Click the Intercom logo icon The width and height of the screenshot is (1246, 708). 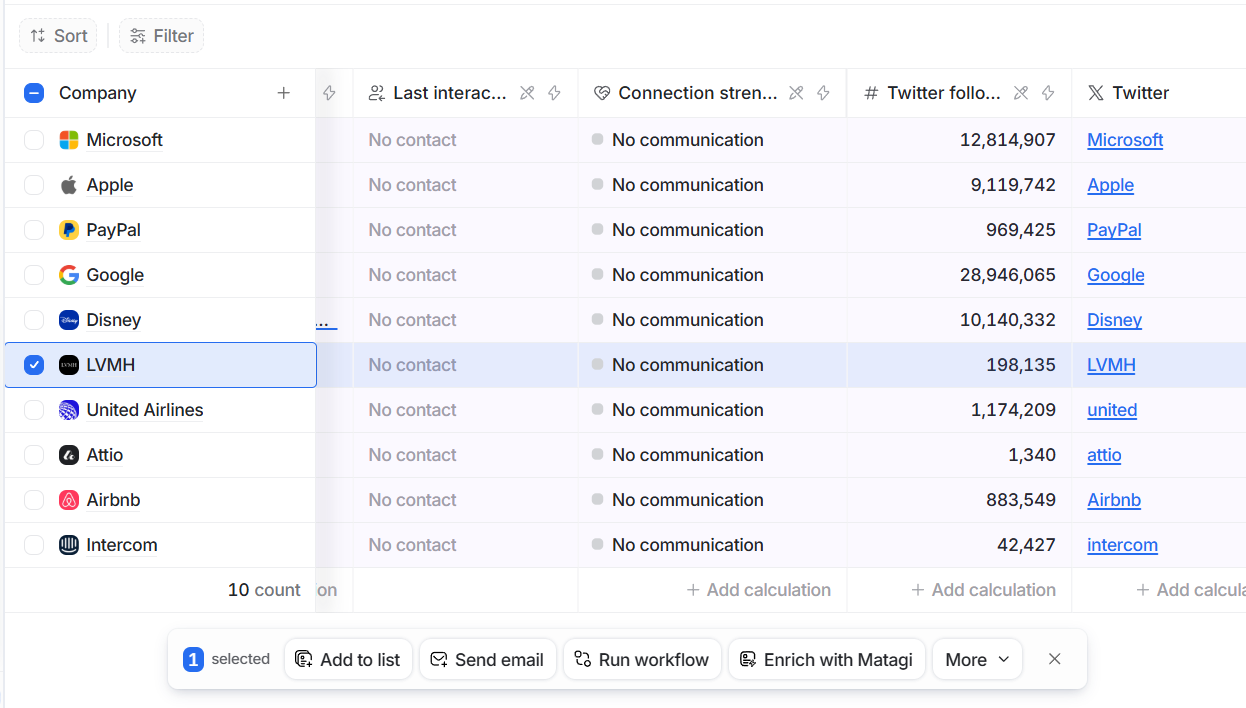[69, 545]
